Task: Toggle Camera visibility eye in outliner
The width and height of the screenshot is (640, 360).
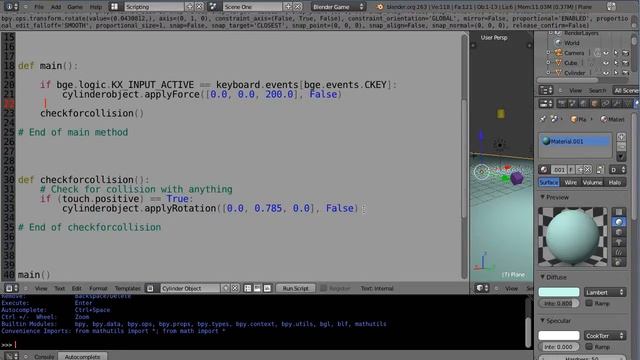Action: [x=606, y=53]
